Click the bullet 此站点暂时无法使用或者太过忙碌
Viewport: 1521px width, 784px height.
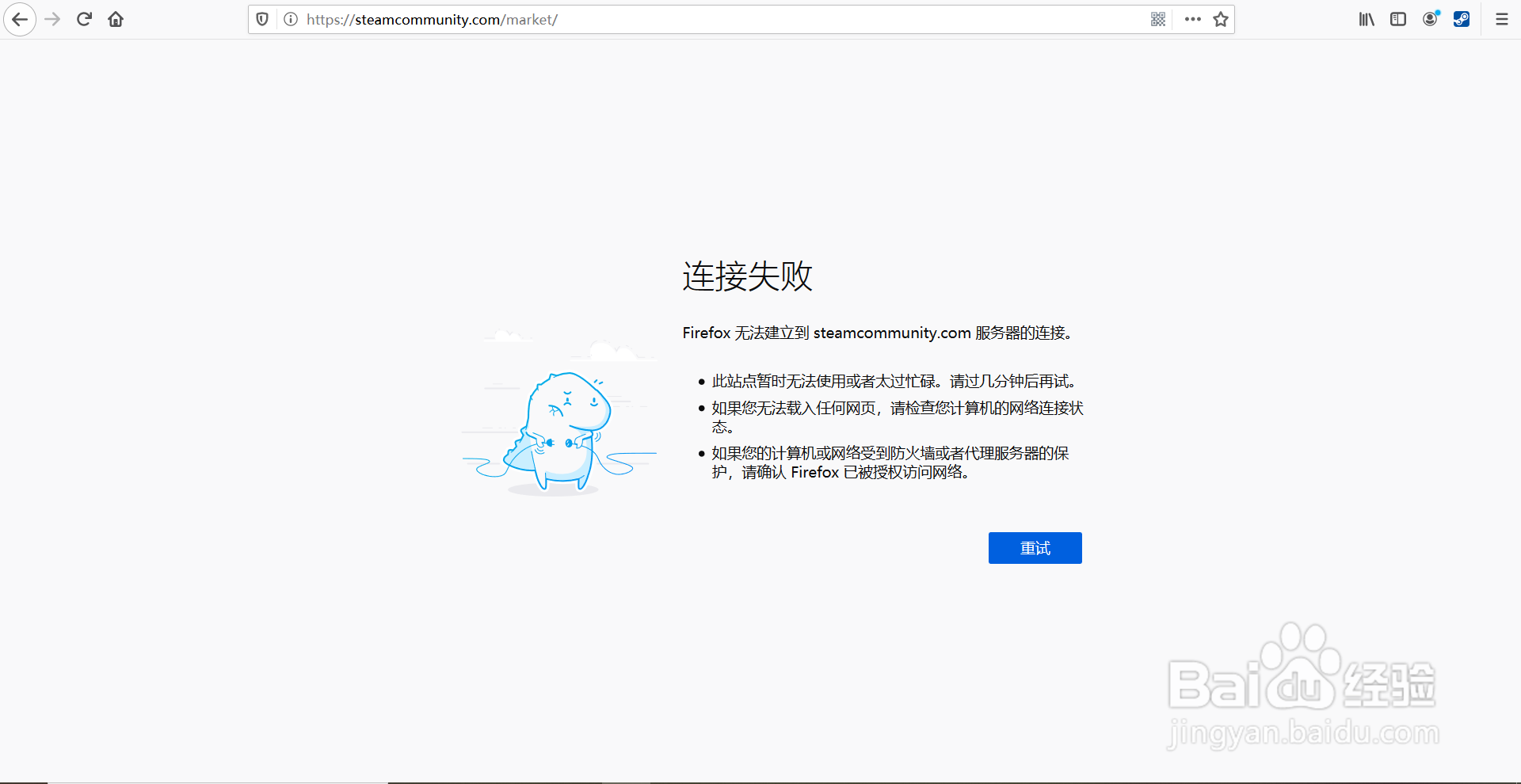click(894, 382)
